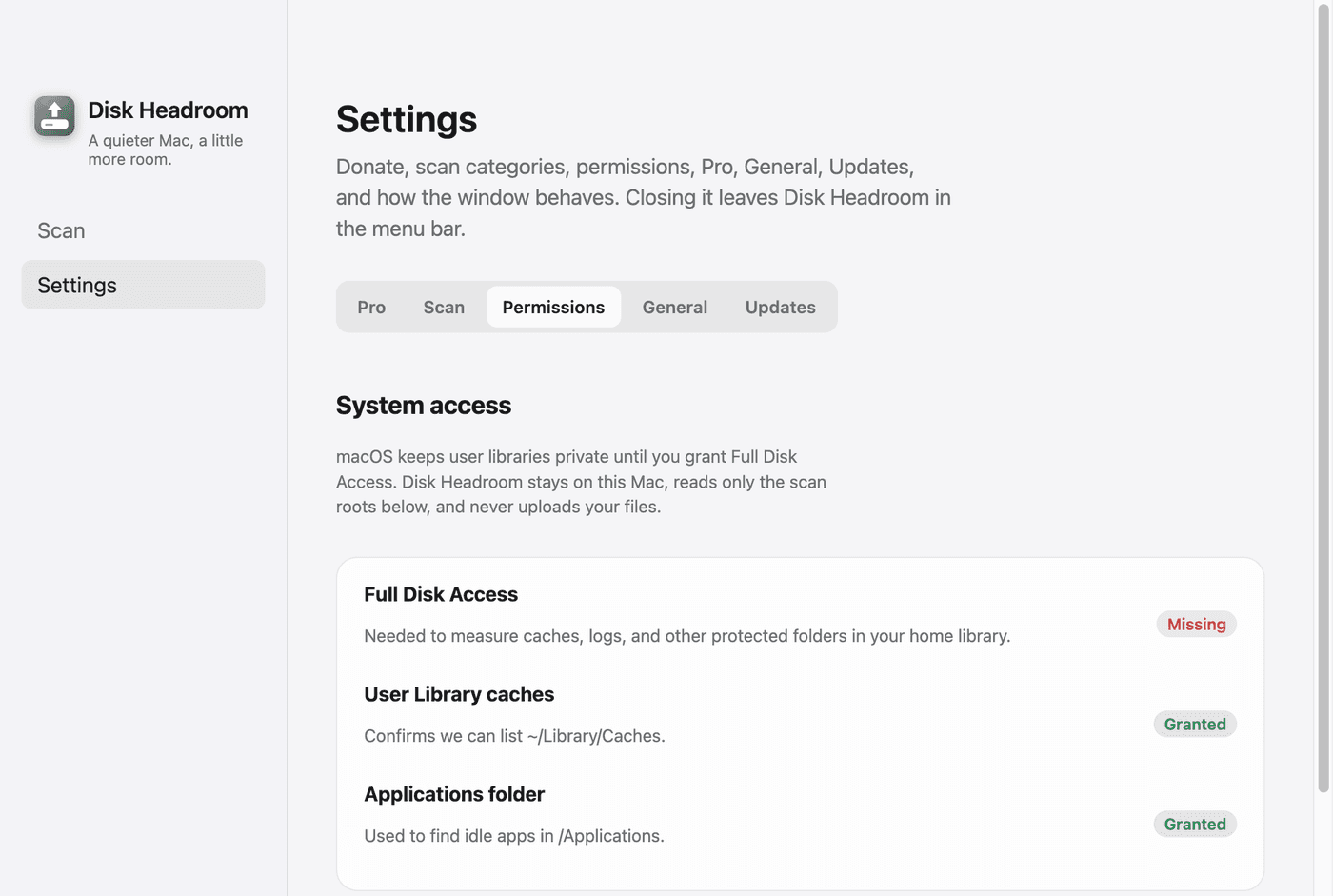Click the System access heading
This screenshot has width=1333, height=896.
point(424,406)
